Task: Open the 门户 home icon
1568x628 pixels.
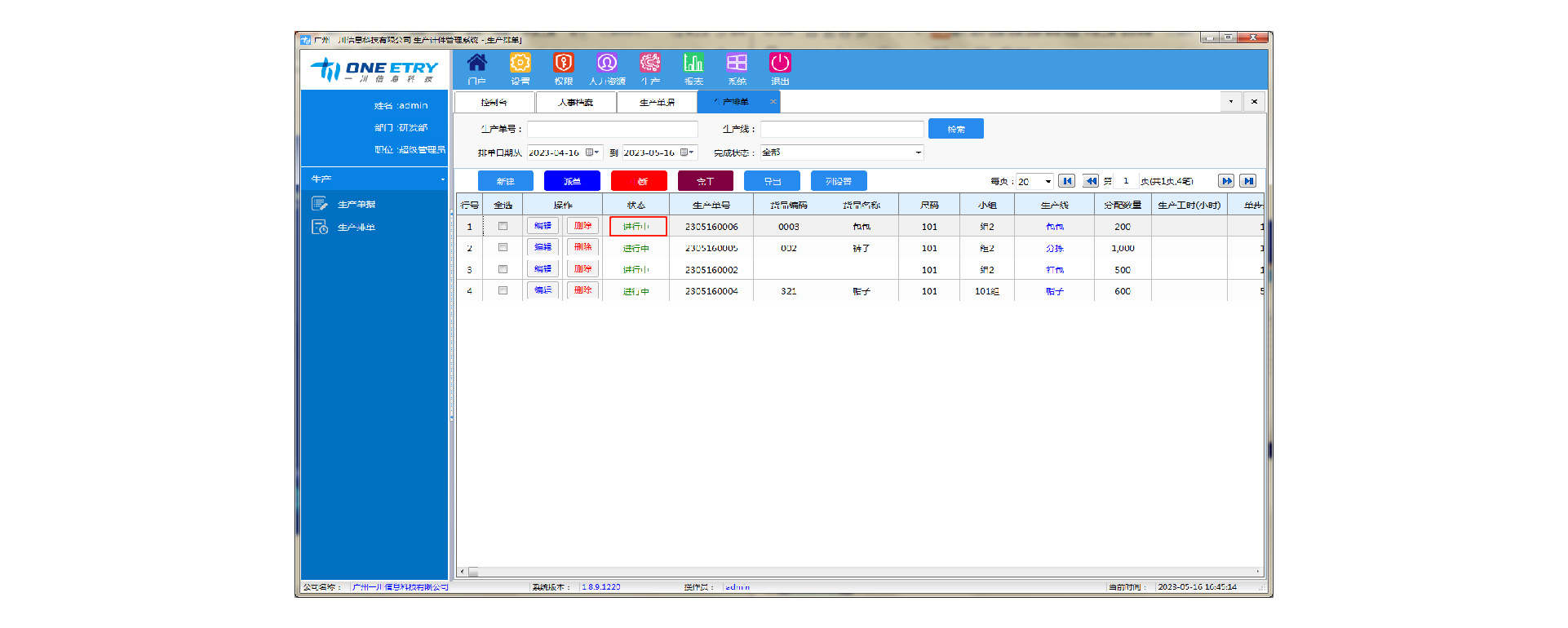Action: [477, 64]
